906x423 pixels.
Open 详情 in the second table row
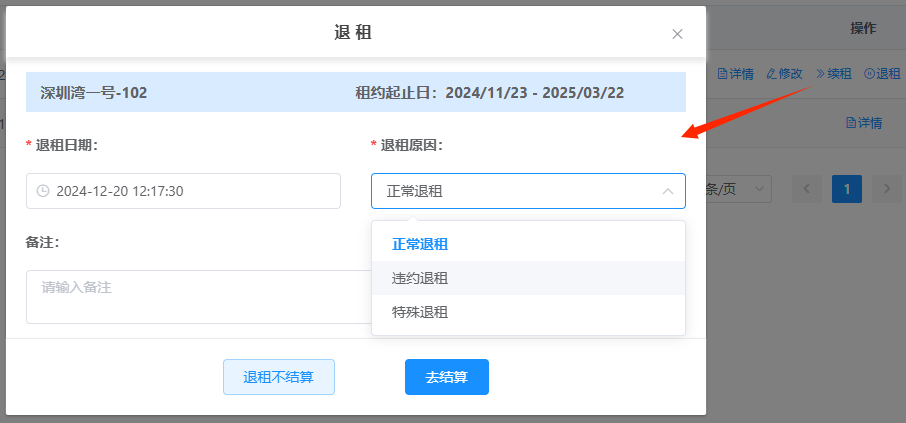864,123
